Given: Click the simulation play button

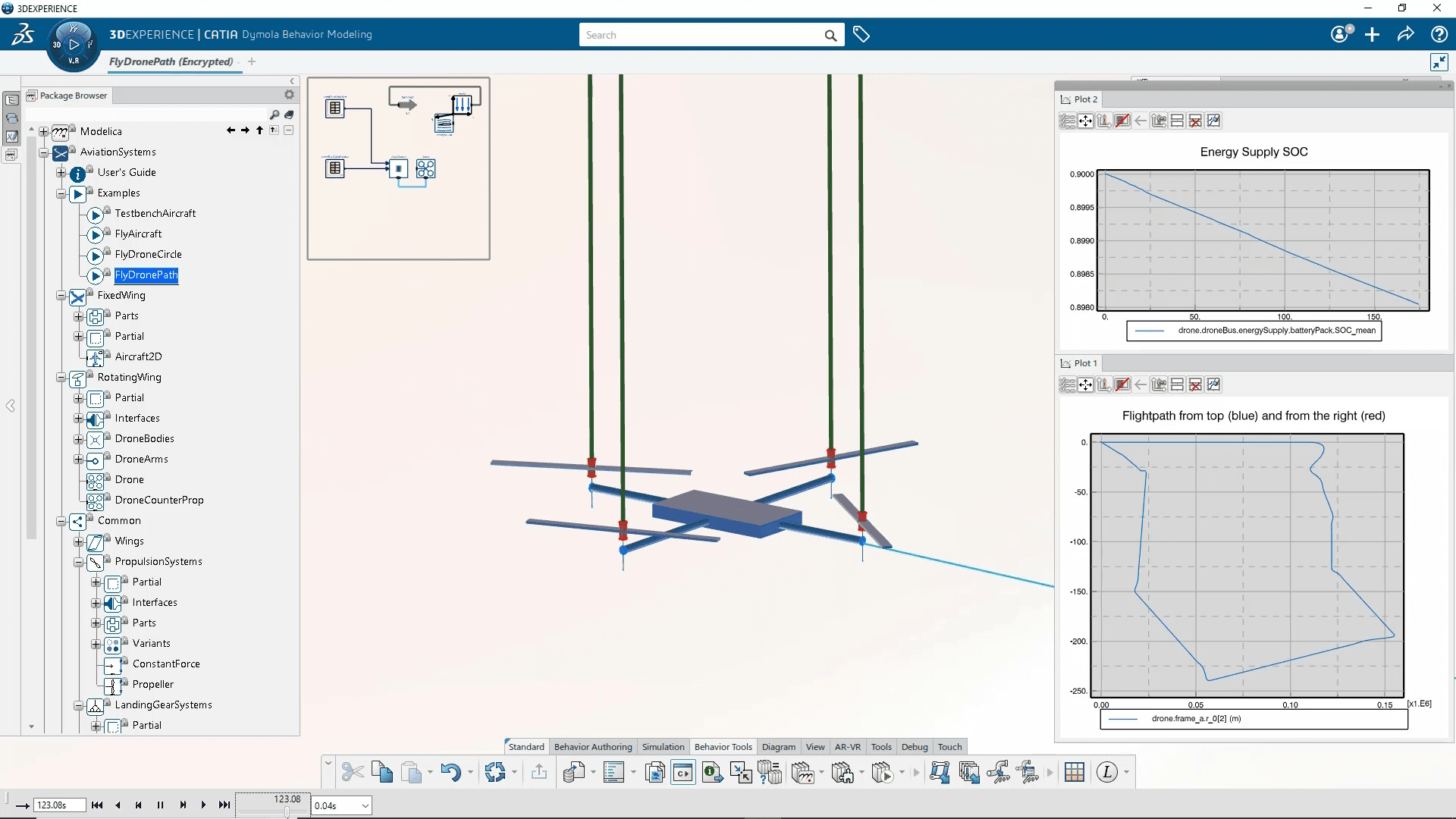Looking at the screenshot, I should [x=203, y=805].
